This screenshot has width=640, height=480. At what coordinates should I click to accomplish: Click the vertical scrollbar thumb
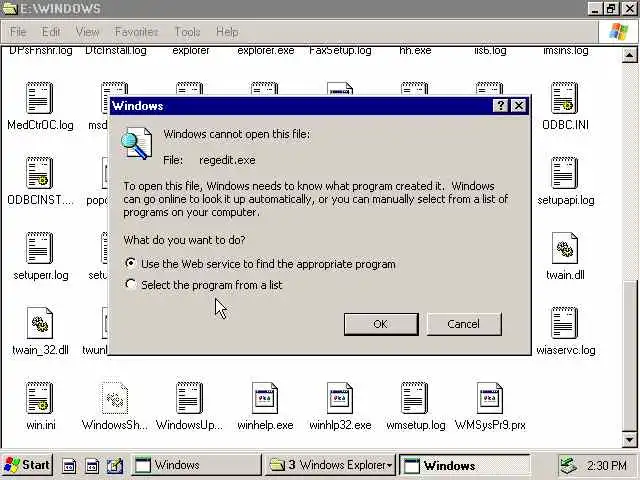tap(629, 355)
